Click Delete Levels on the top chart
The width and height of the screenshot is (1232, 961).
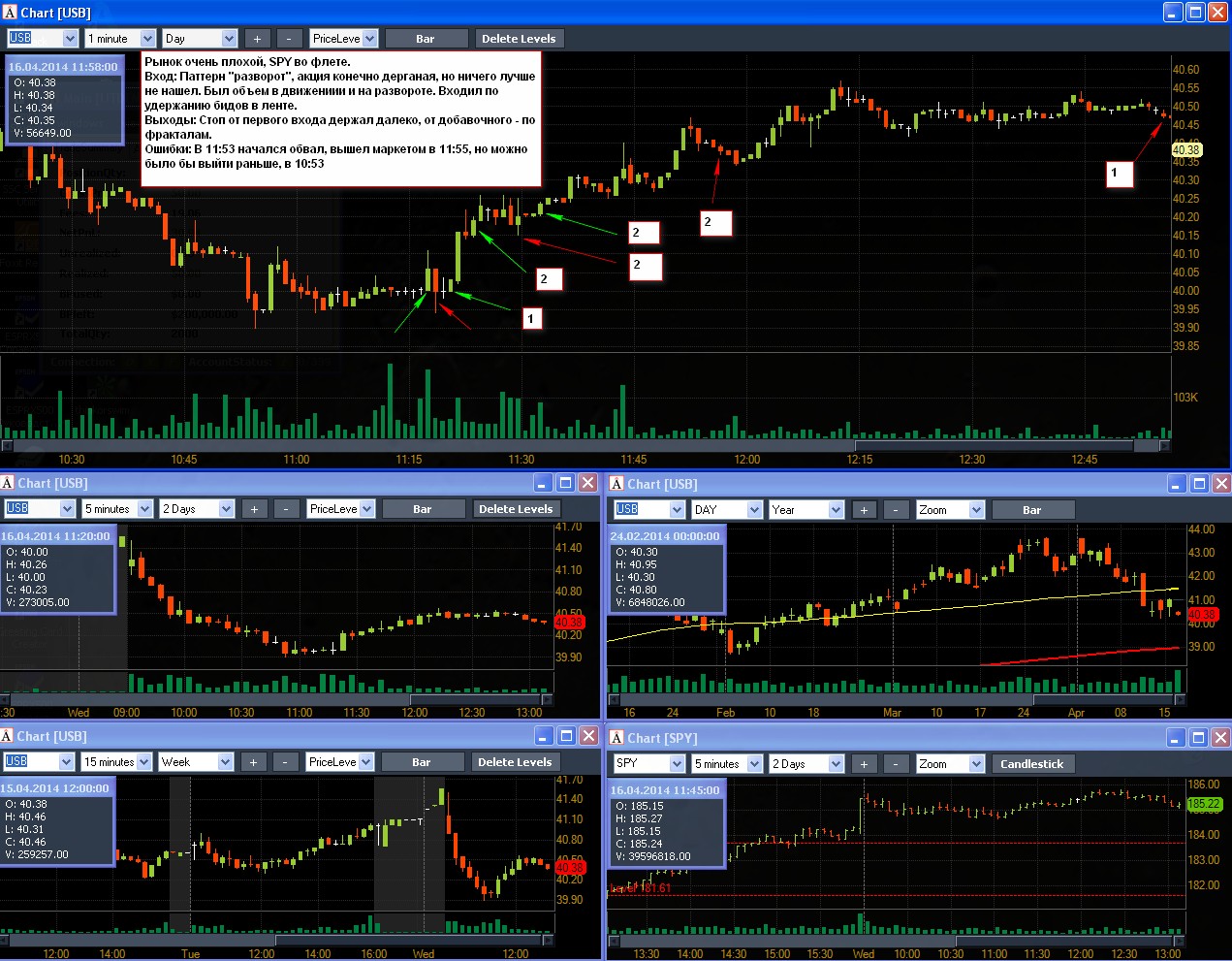pyautogui.click(x=519, y=39)
